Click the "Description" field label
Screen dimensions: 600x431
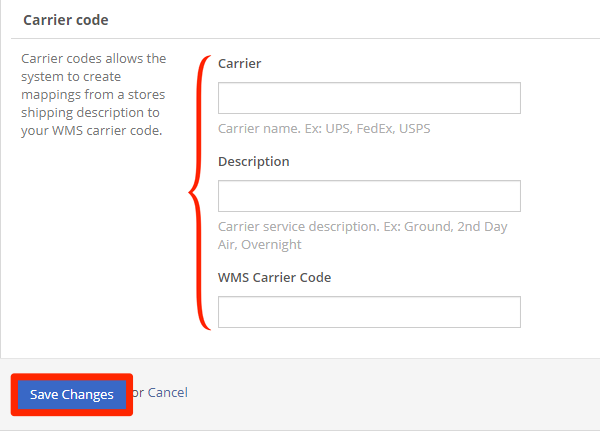point(254,162)
